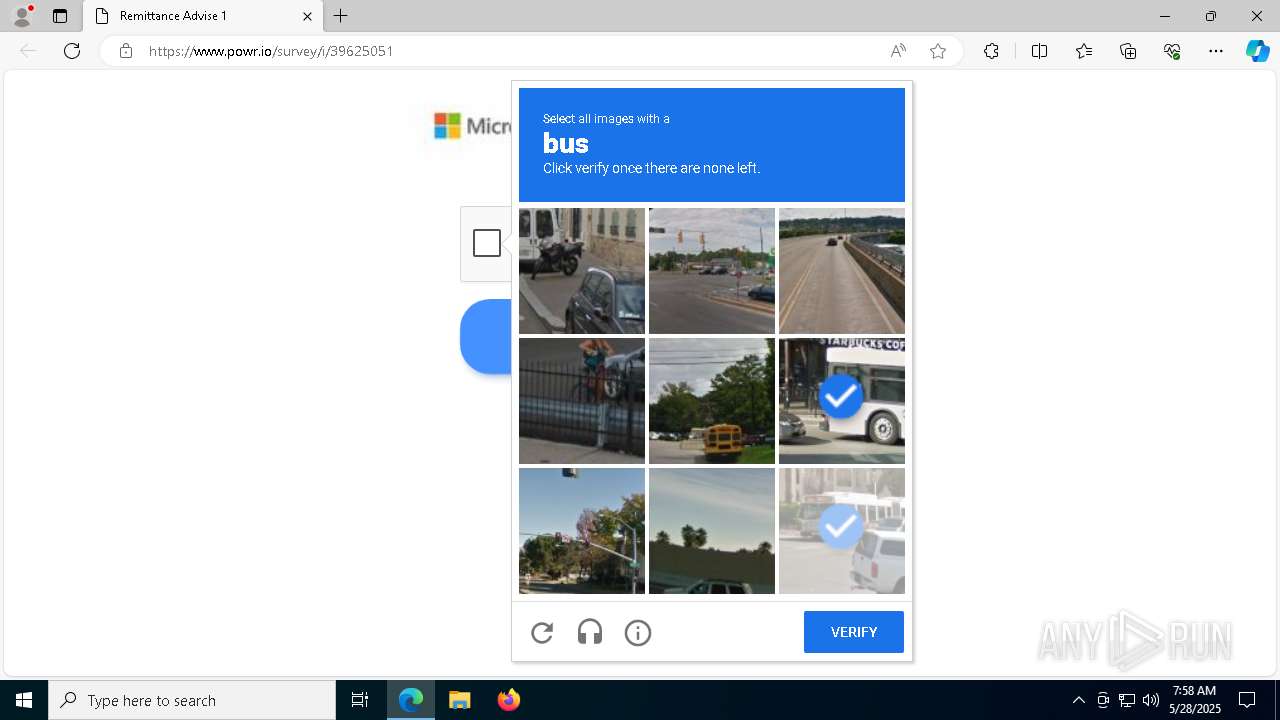Go back using the browser back arrow
Screen dimensions: 1280x720
click(x=28, y=51)
